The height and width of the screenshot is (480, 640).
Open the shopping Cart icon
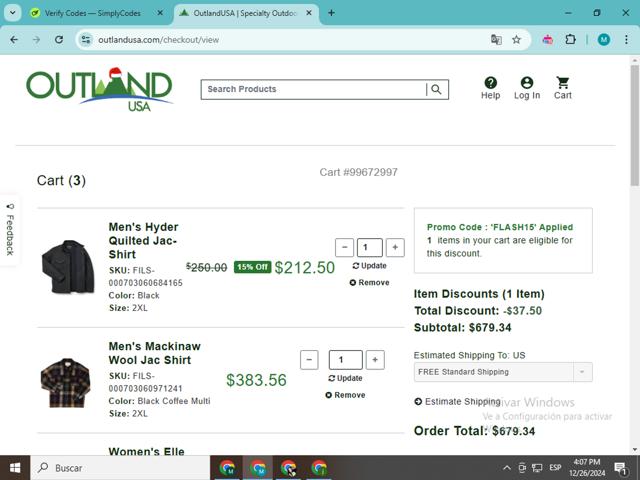(x=562, y=88)
